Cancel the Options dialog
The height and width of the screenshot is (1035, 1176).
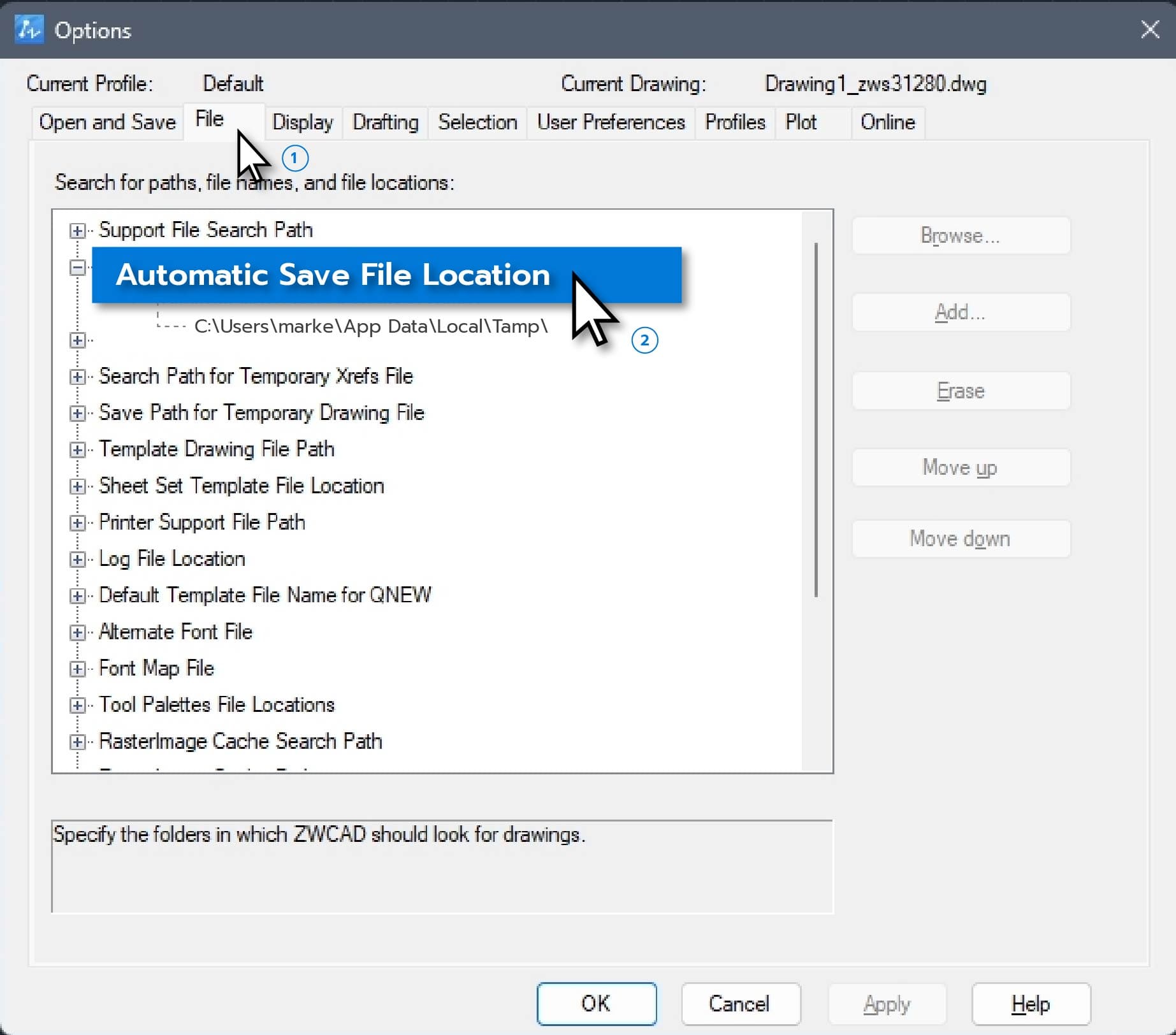(741, 1004)
